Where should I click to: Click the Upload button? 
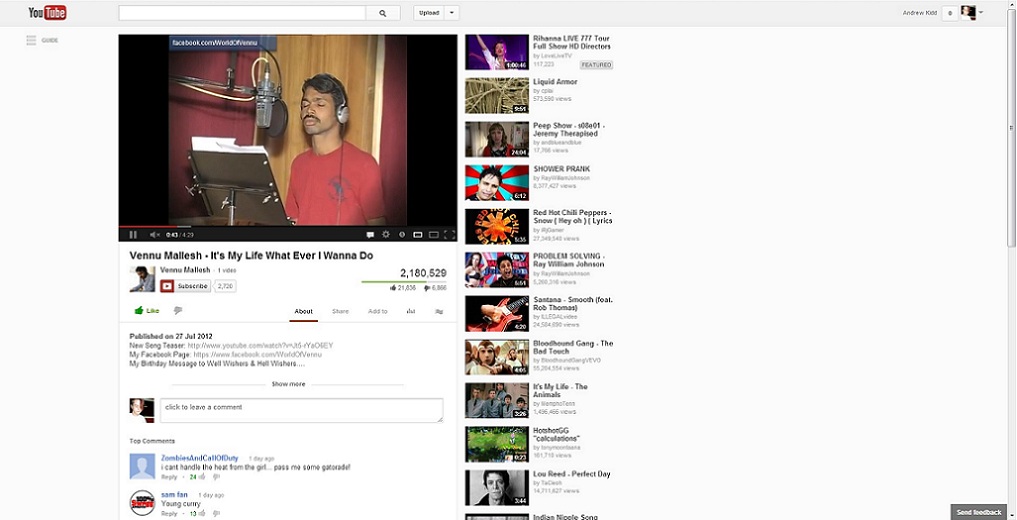click(429, 13)
